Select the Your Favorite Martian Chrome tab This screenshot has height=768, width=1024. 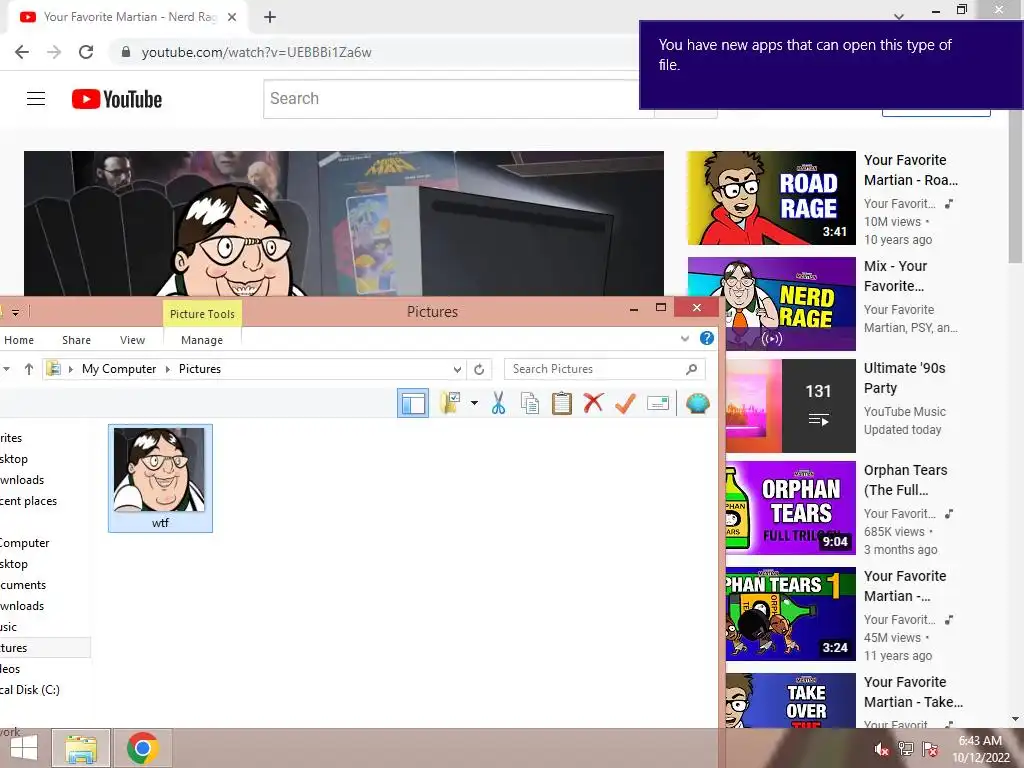coord(129,17)
